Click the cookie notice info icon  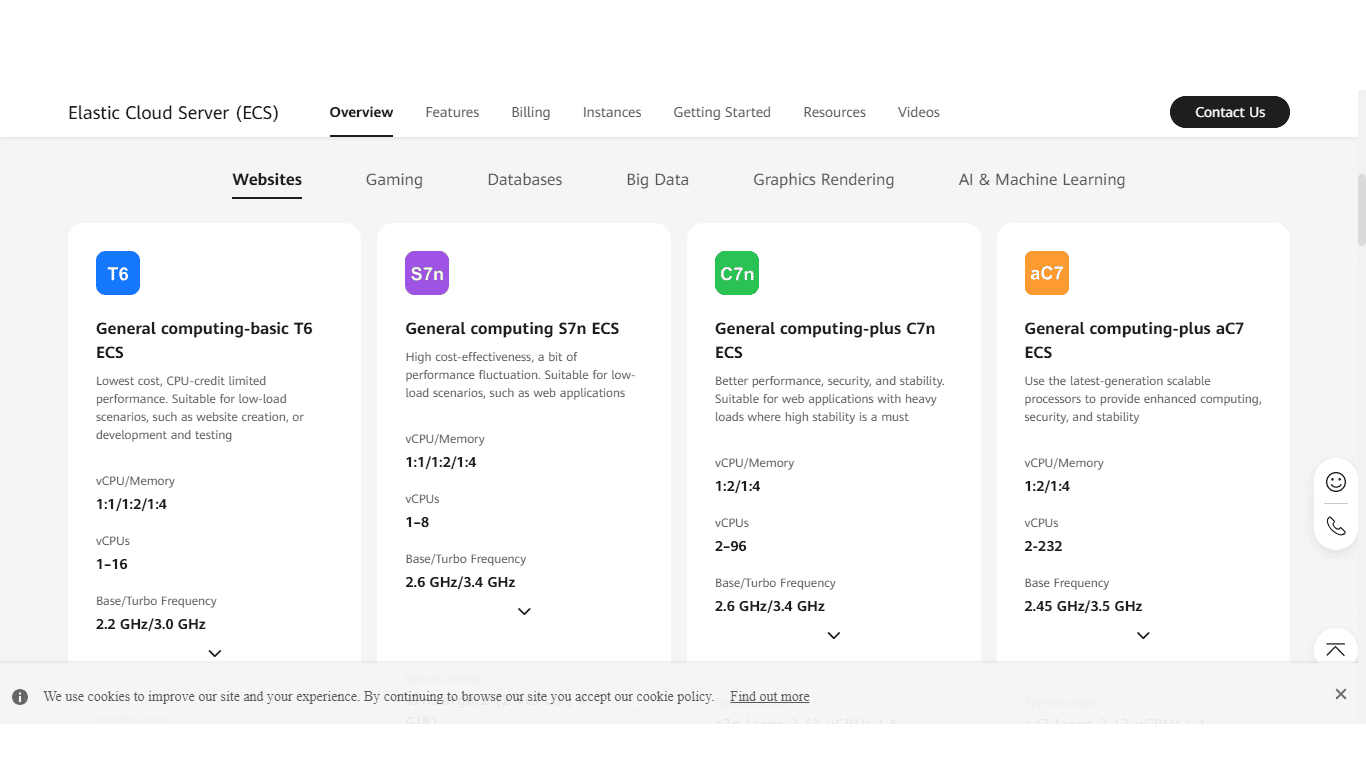tap(20, 696)
